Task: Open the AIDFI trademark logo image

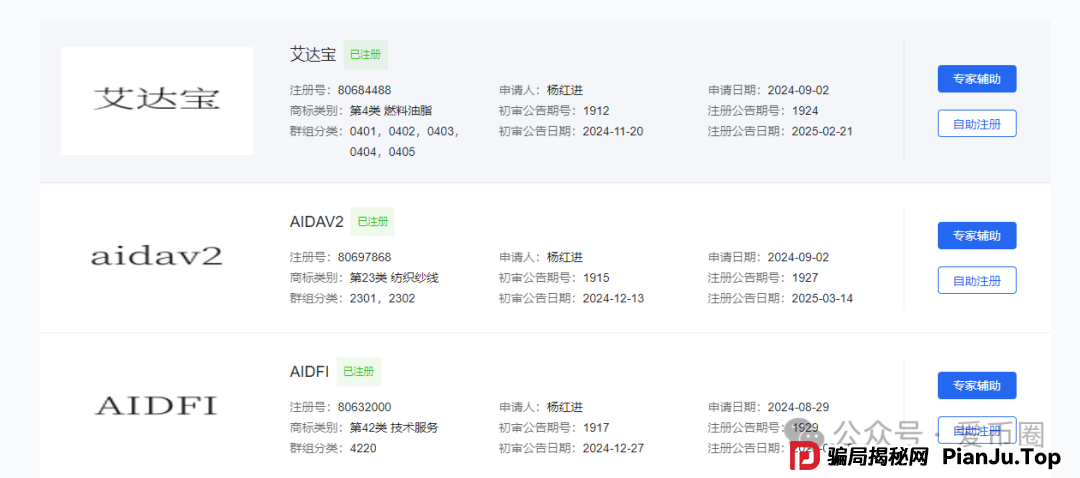Action: coord(156,406)
